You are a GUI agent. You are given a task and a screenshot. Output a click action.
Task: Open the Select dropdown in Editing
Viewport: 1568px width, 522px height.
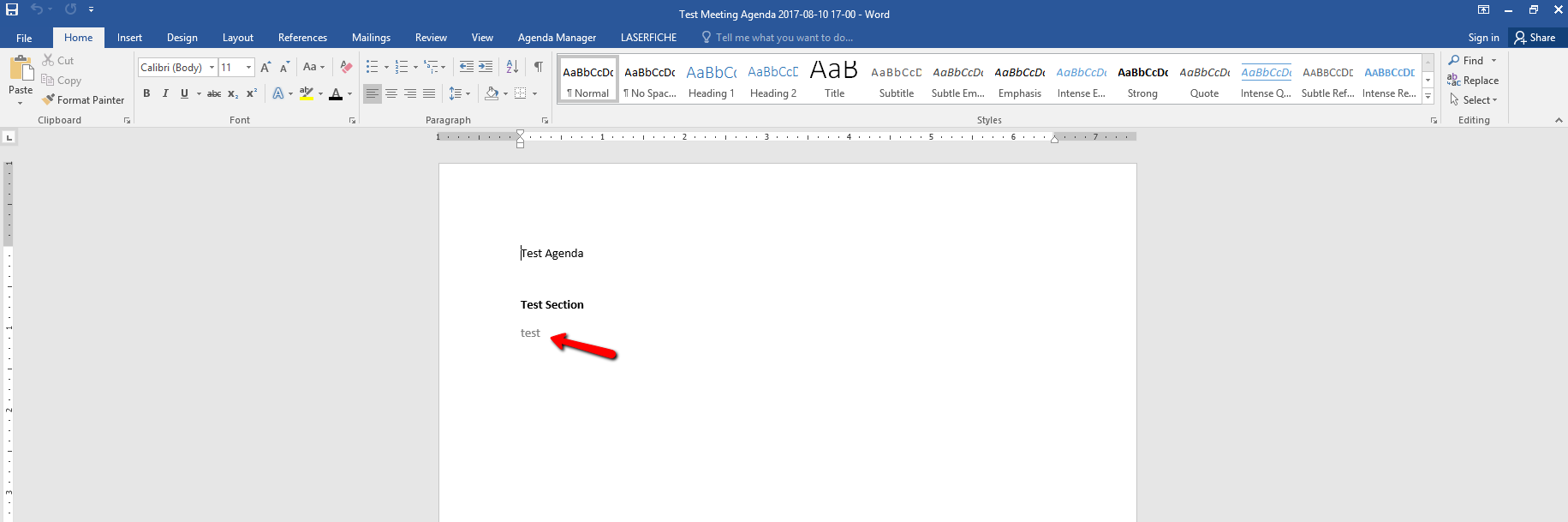pyautogui.click(x=1474, y=100)
